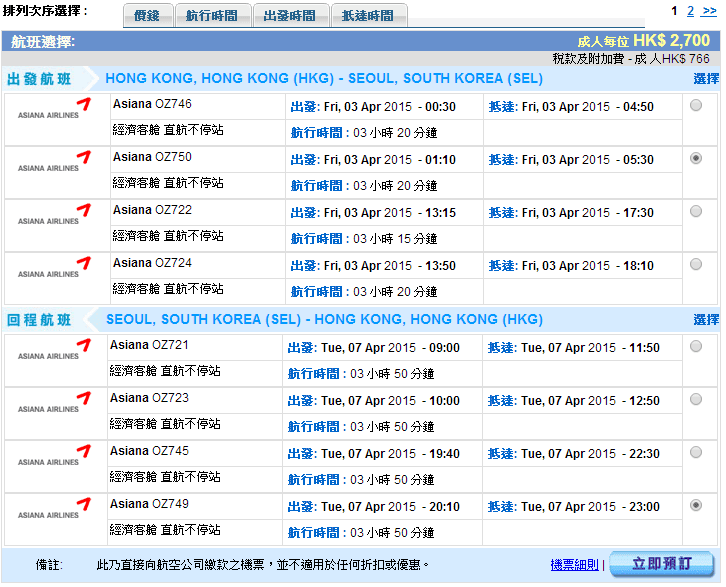Pick return flight OZ723 departing 10:00

696,399
